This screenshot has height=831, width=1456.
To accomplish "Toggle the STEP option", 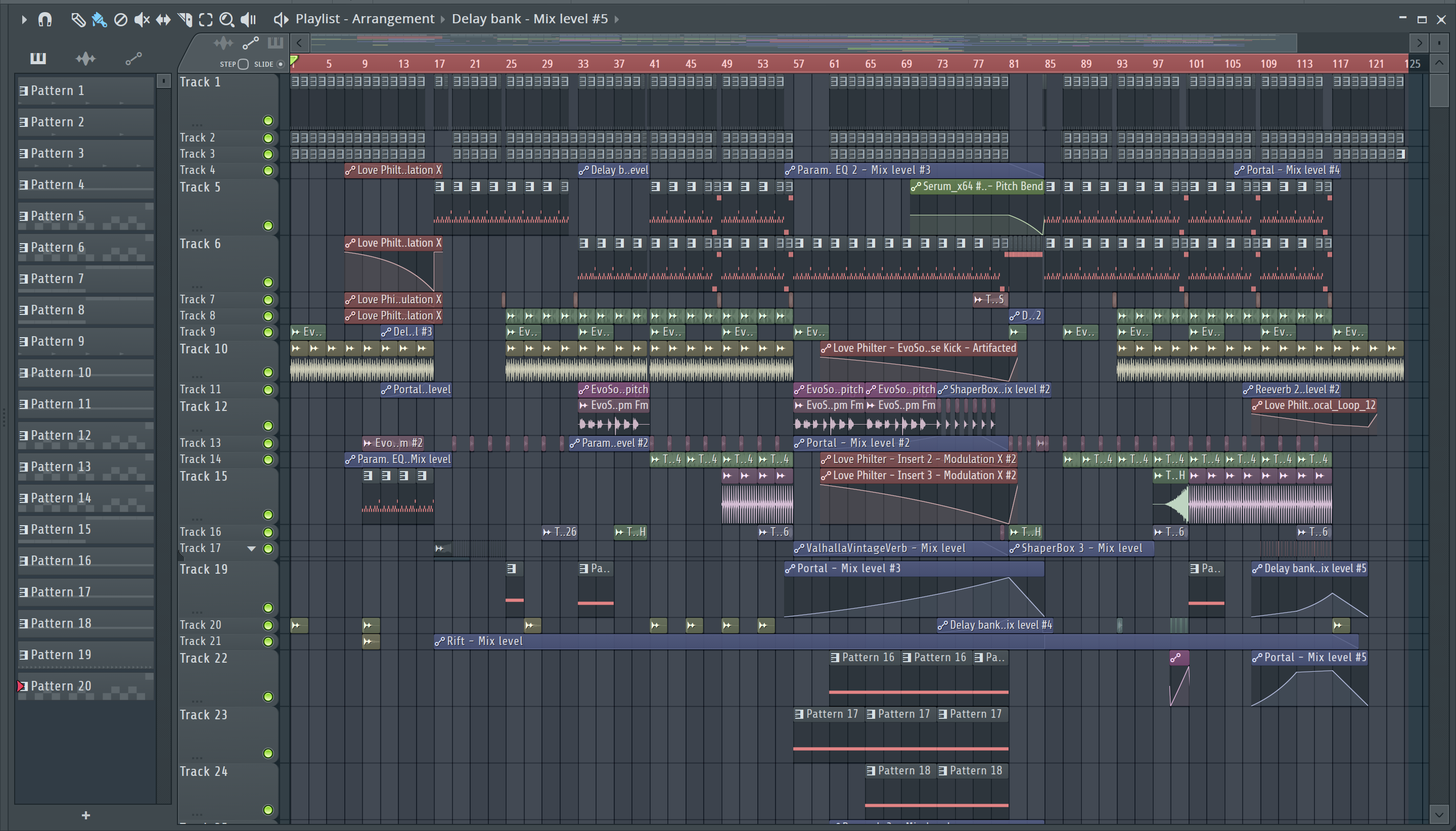I will (x=243, y=64).
